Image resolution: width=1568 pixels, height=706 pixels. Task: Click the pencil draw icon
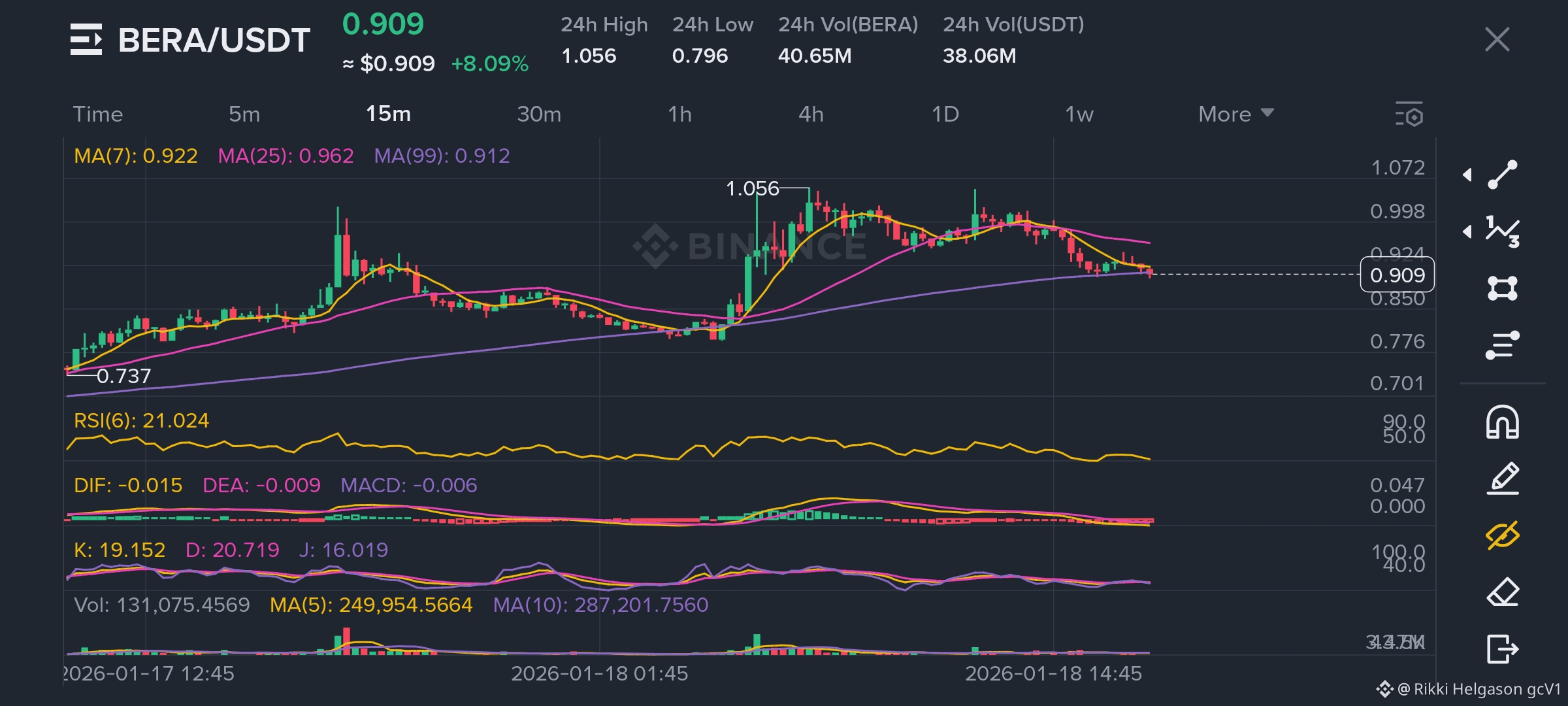[1503, 479]
